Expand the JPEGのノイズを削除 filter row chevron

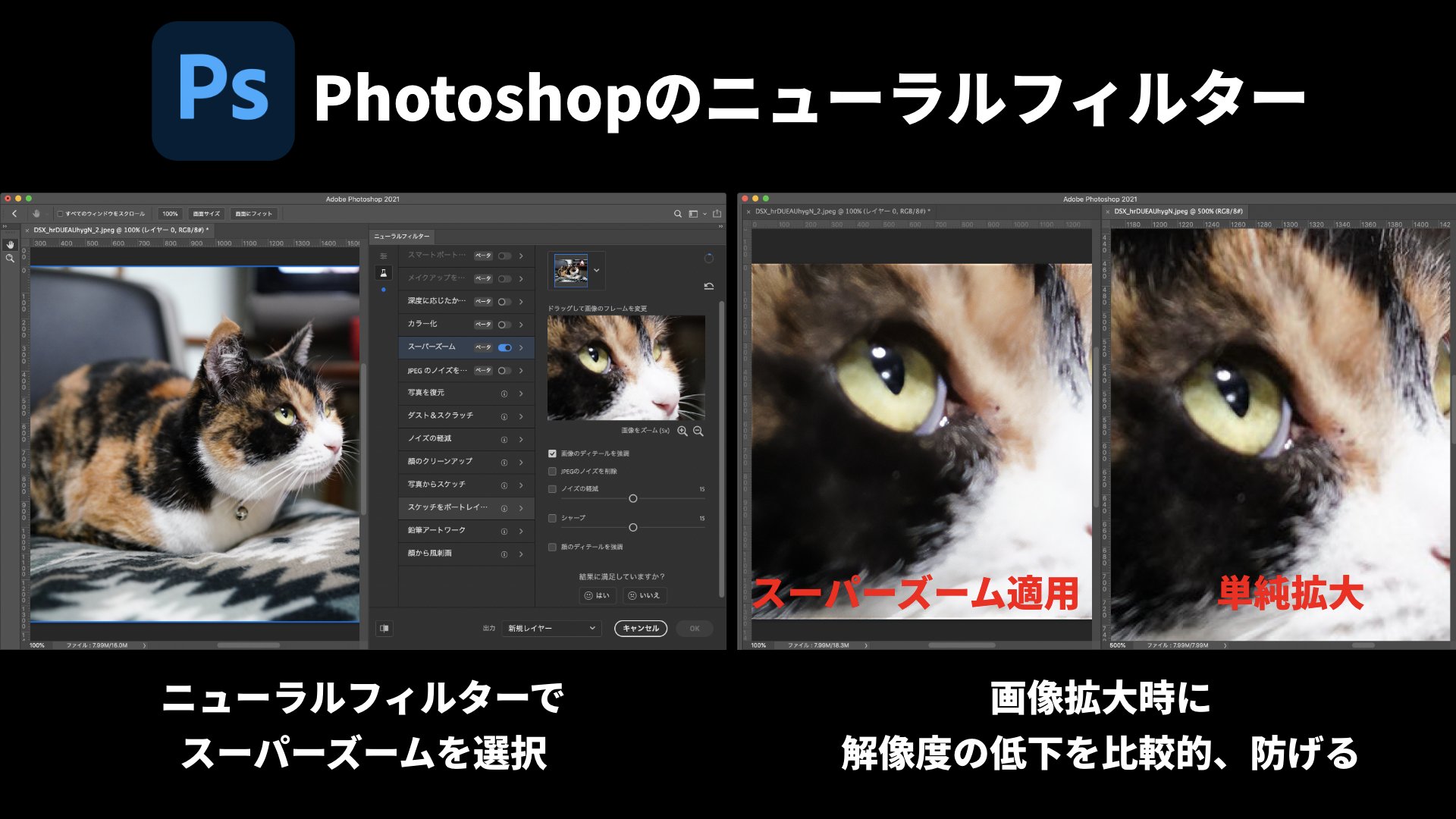coord(521,371)
